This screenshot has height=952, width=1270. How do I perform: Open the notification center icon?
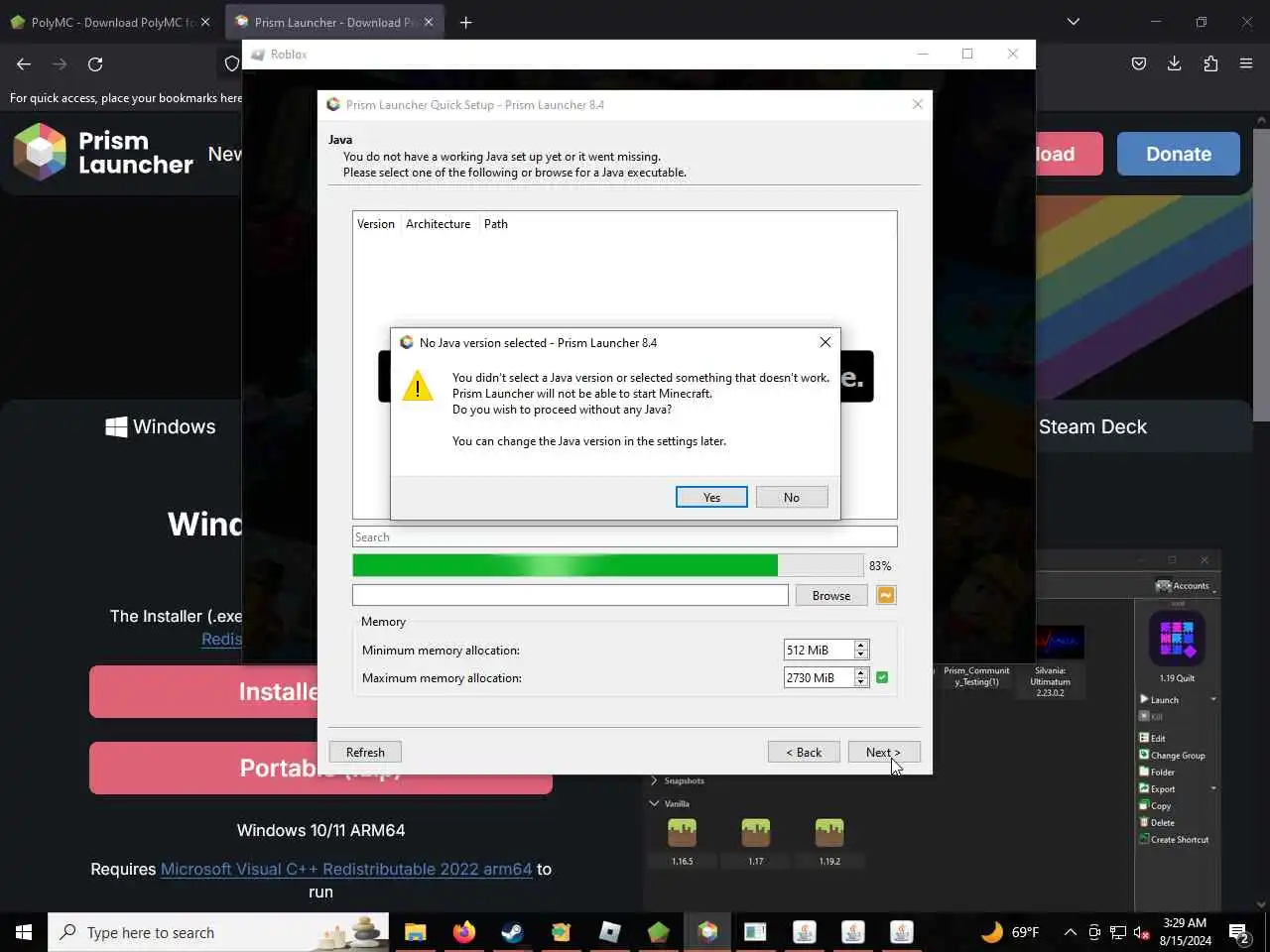1238,932
